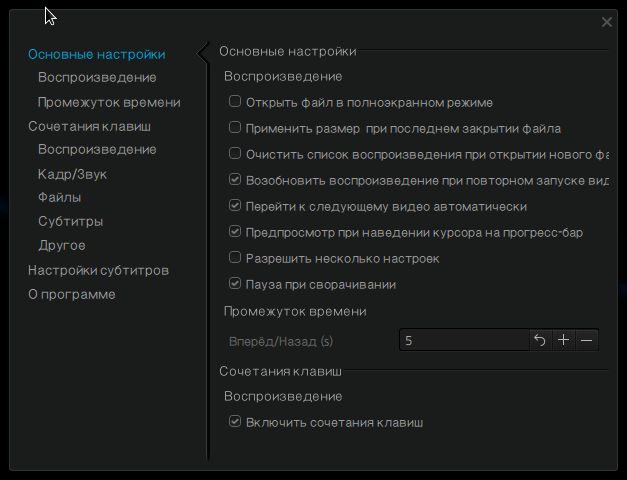
Task: Open the Файлы sidebar entry
Action: tap(60, 198)
